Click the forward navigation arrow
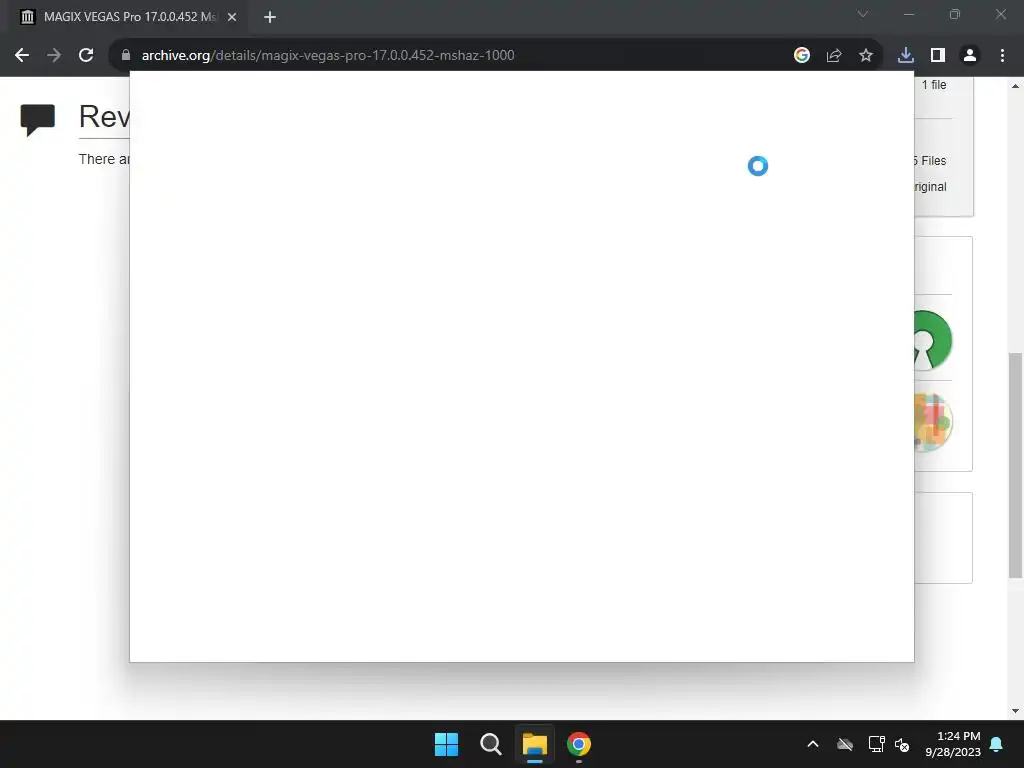Viewport: 1024px width, 768px height. (x=54, y=56)
